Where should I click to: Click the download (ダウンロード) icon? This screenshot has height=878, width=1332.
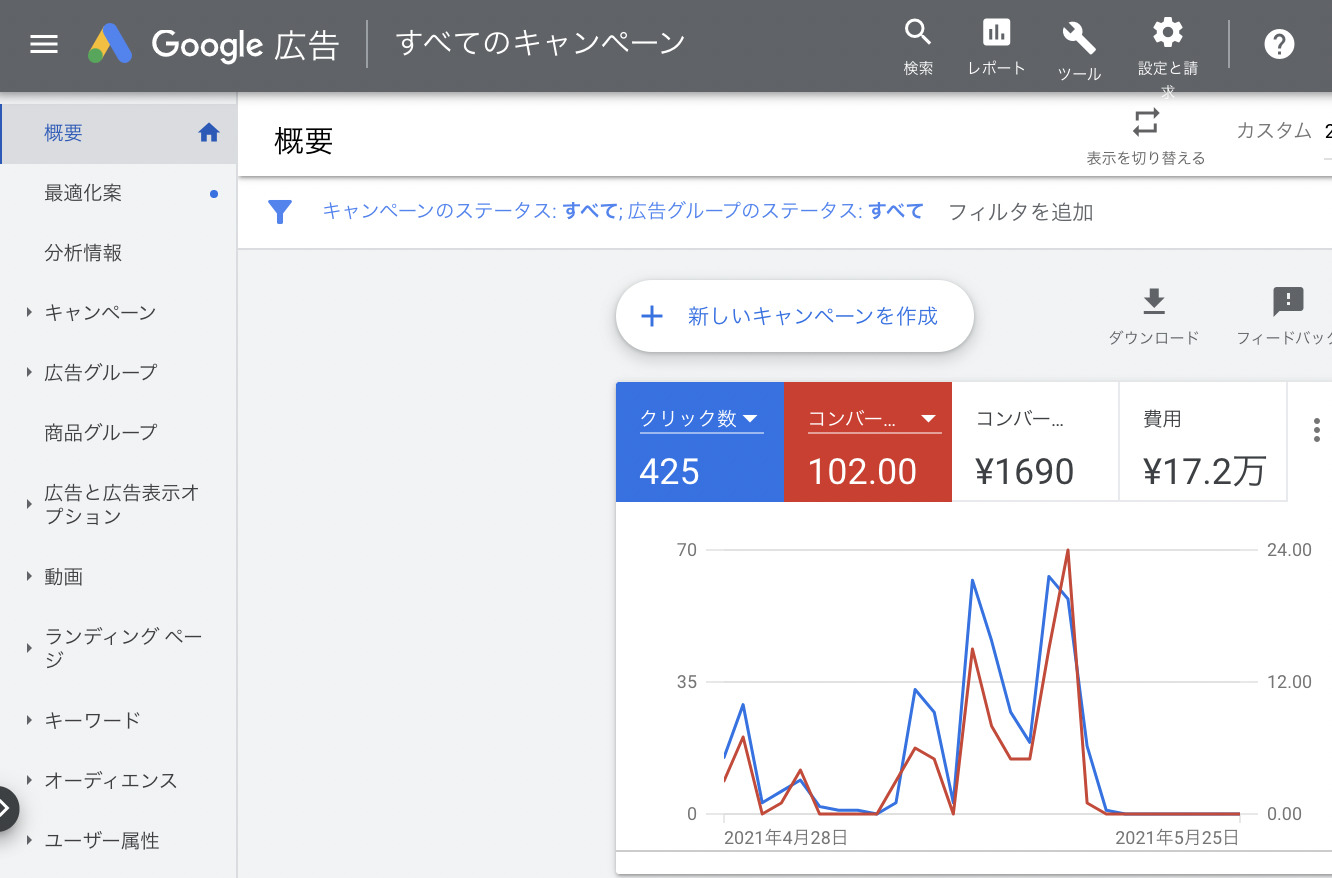[1153, 301]
